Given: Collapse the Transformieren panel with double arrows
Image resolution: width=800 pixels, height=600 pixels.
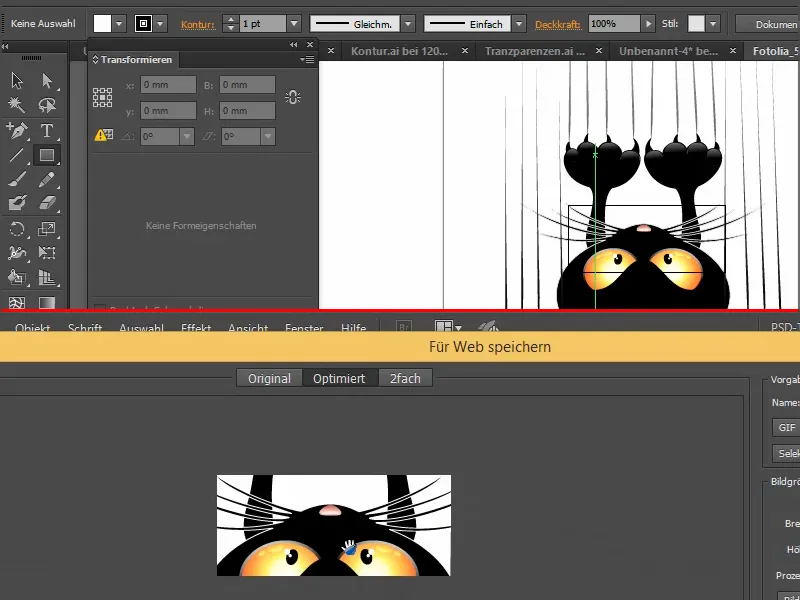Looking at the screenshot, I should coord(294,44).
